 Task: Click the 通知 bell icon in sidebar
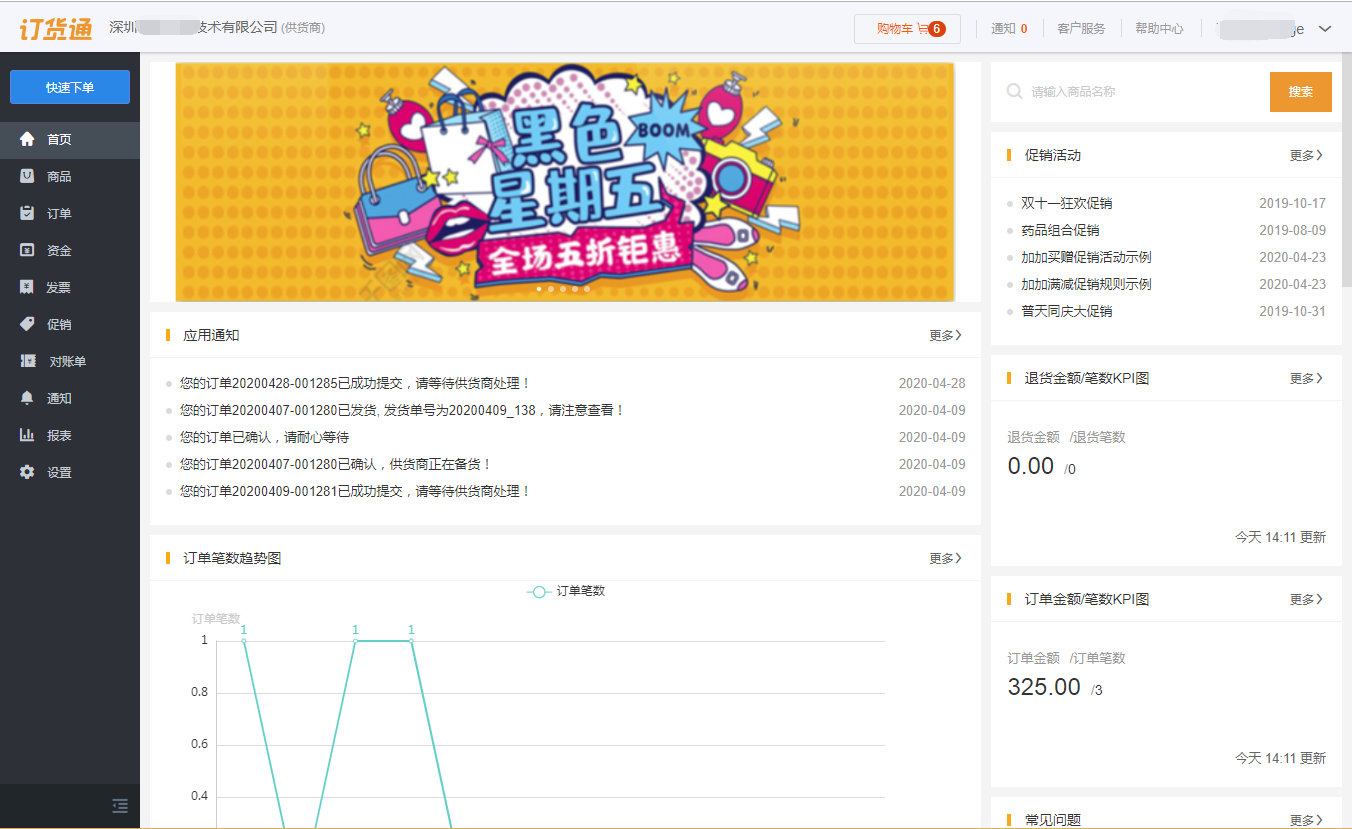click(x=27, y=398)
